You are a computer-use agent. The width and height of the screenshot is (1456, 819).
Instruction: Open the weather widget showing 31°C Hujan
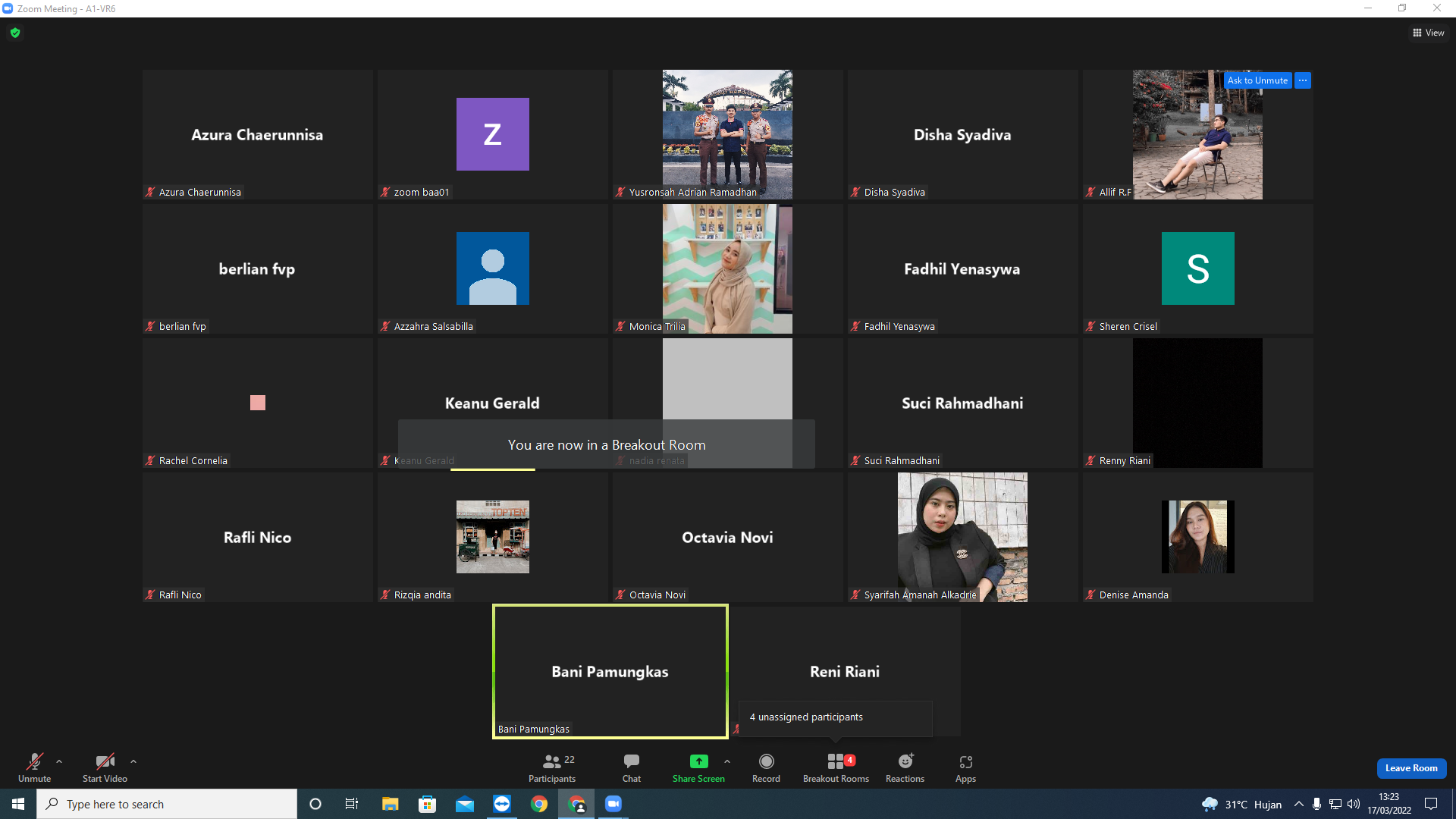1242,804
